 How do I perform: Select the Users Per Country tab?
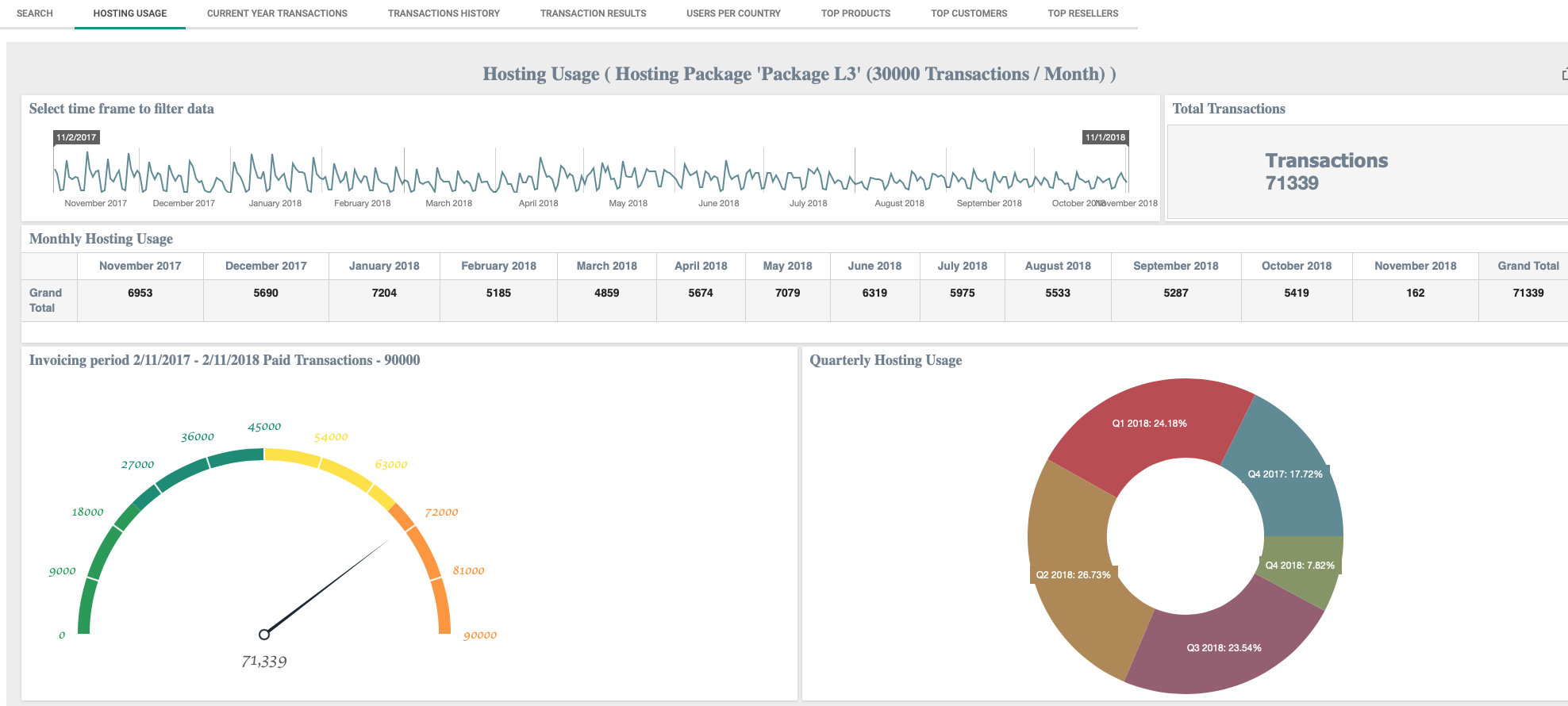[x=733, y=13]
